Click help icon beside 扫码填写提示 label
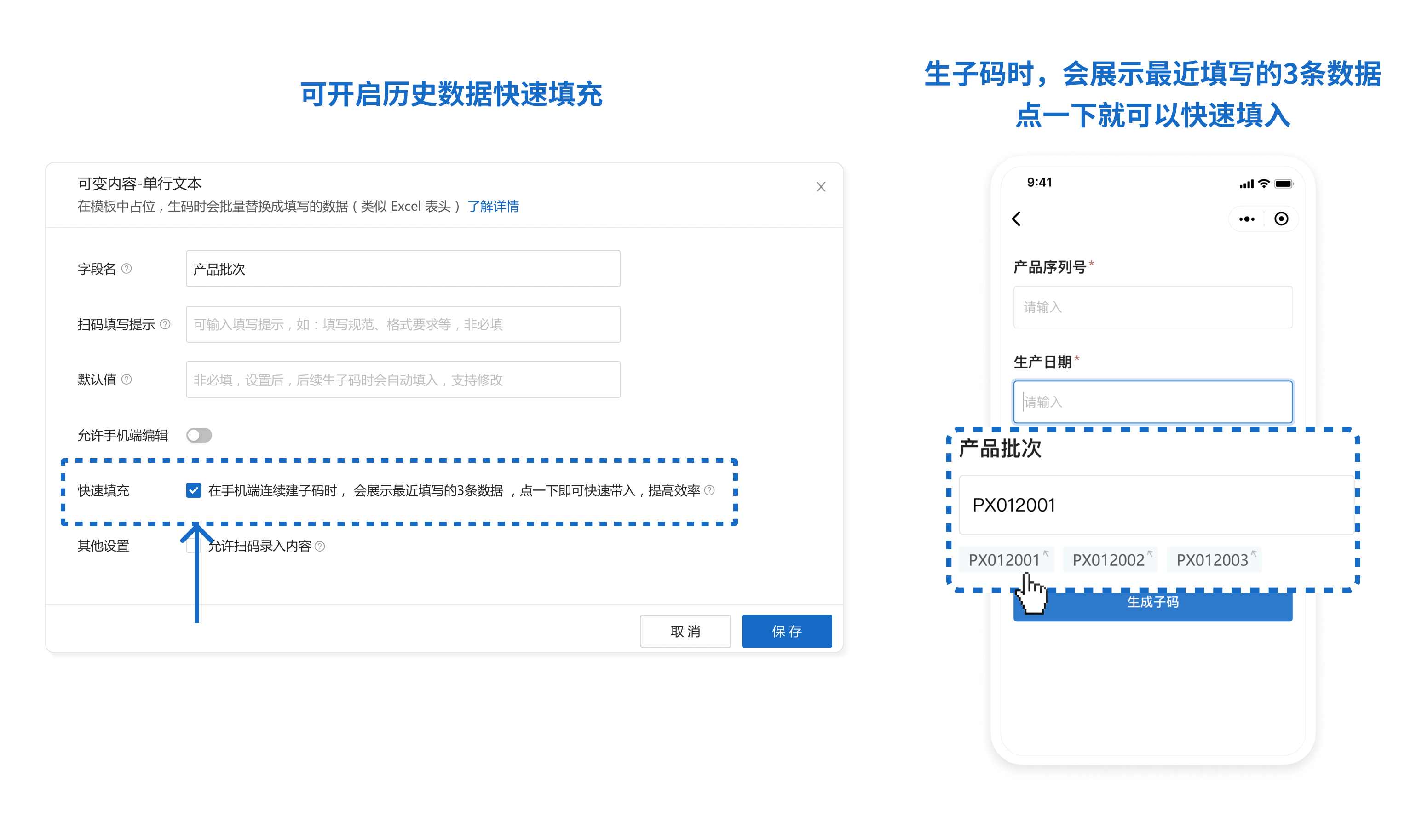This screenshot has width=1416, height=840. tap(165, 324)
